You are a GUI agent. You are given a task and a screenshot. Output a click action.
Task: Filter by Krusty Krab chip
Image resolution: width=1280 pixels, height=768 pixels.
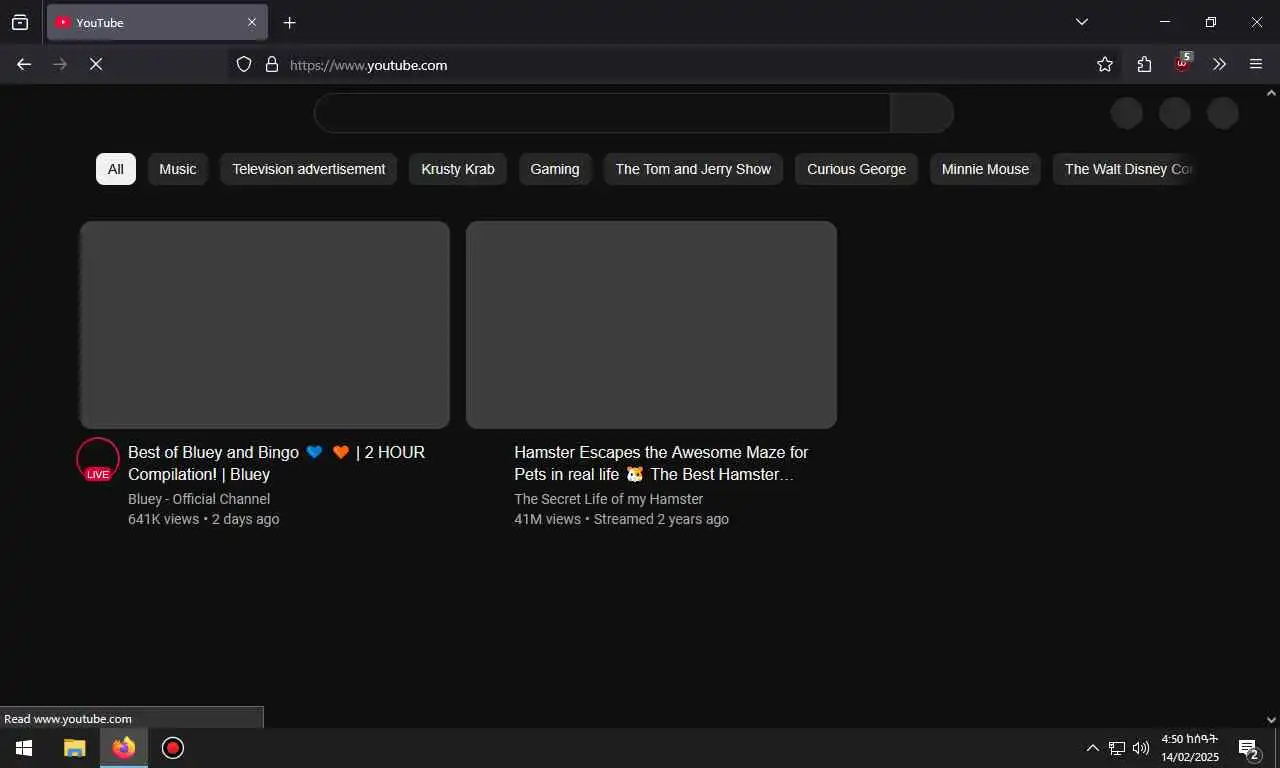point(458,169)
